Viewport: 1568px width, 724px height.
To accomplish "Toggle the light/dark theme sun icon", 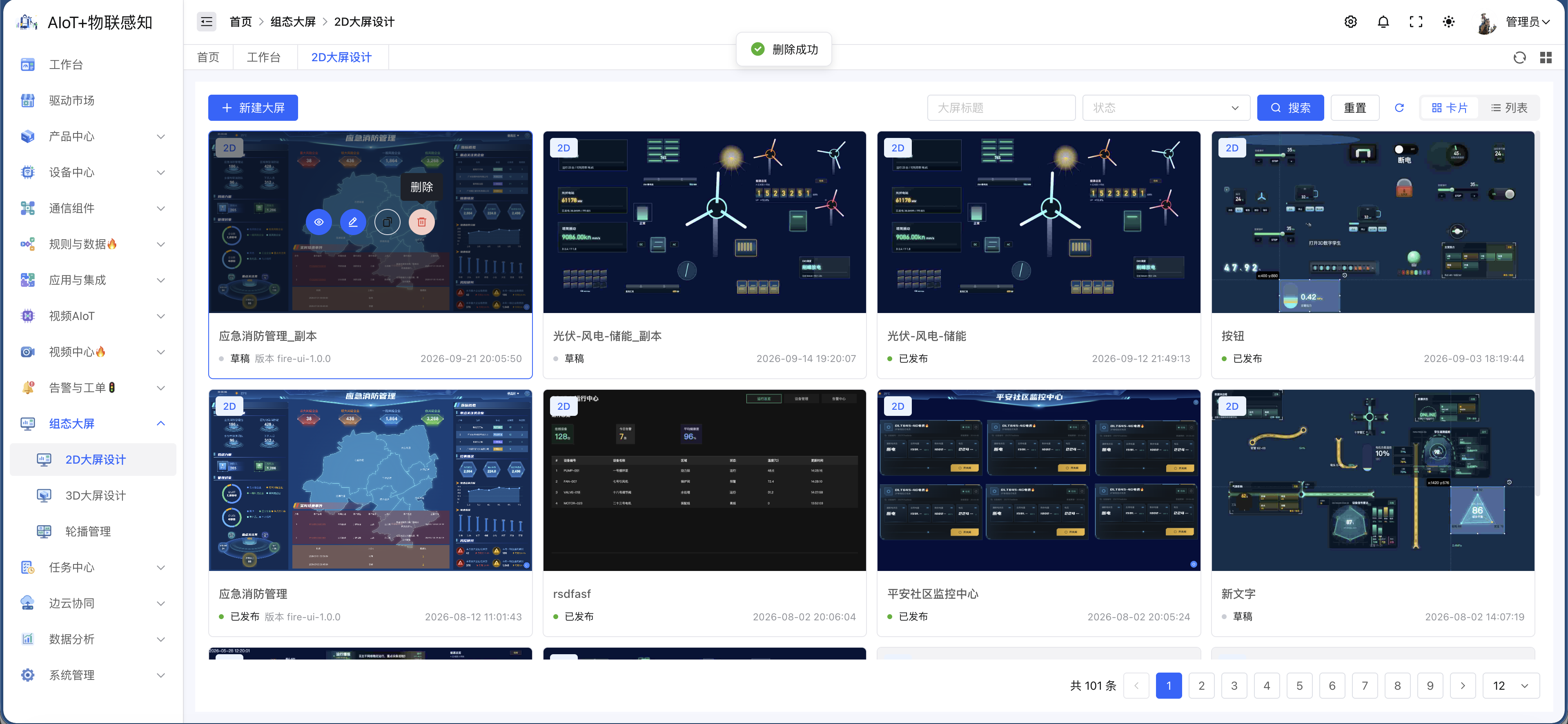I will click(x=1449, y=22).
